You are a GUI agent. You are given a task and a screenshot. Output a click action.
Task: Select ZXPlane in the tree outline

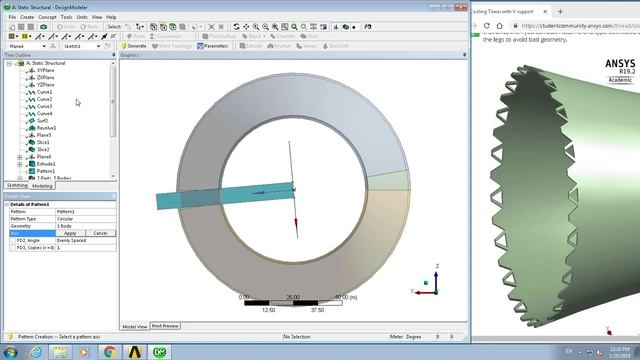click(45, 78)
